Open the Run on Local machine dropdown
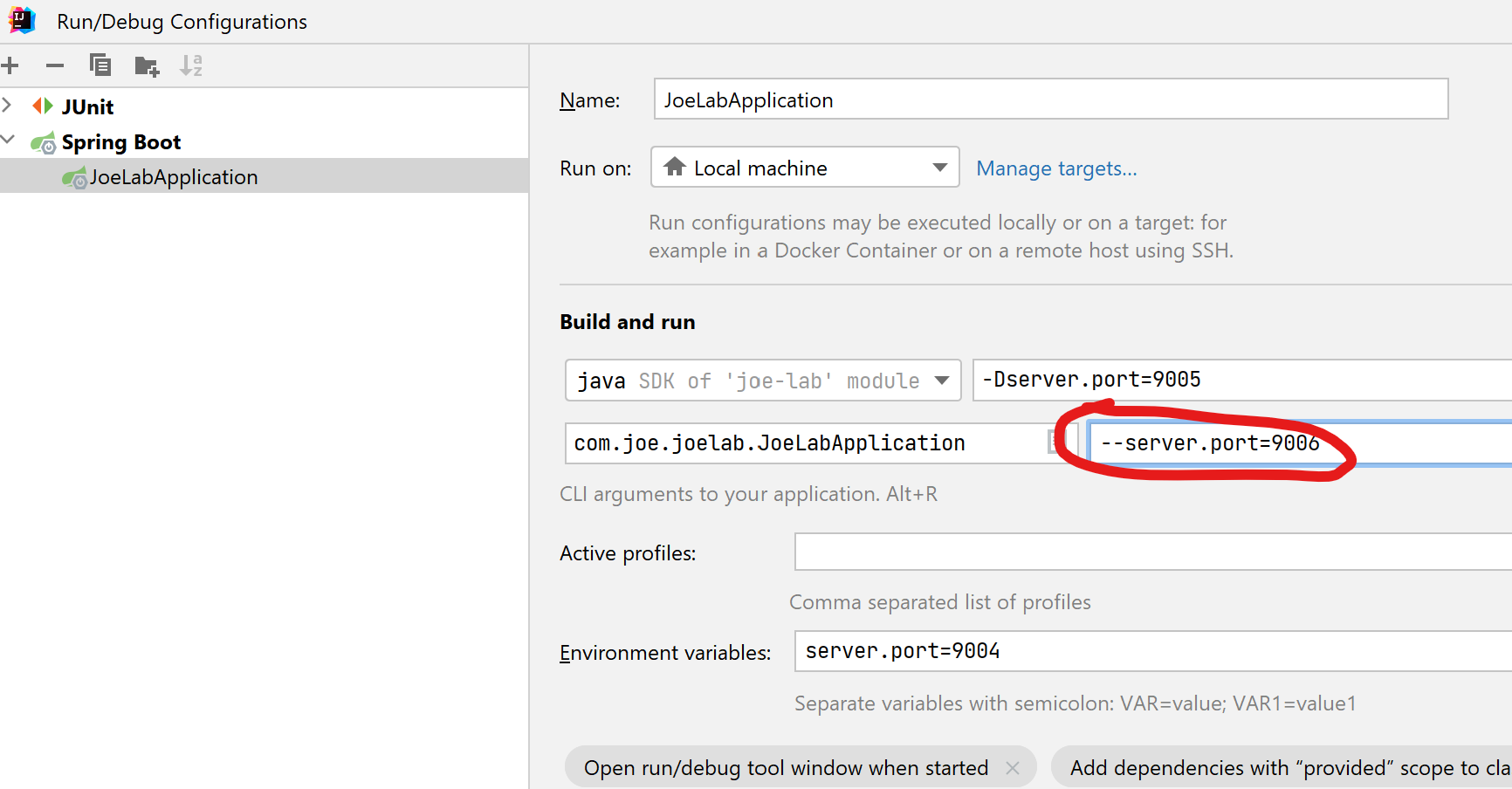 point(805,168)
